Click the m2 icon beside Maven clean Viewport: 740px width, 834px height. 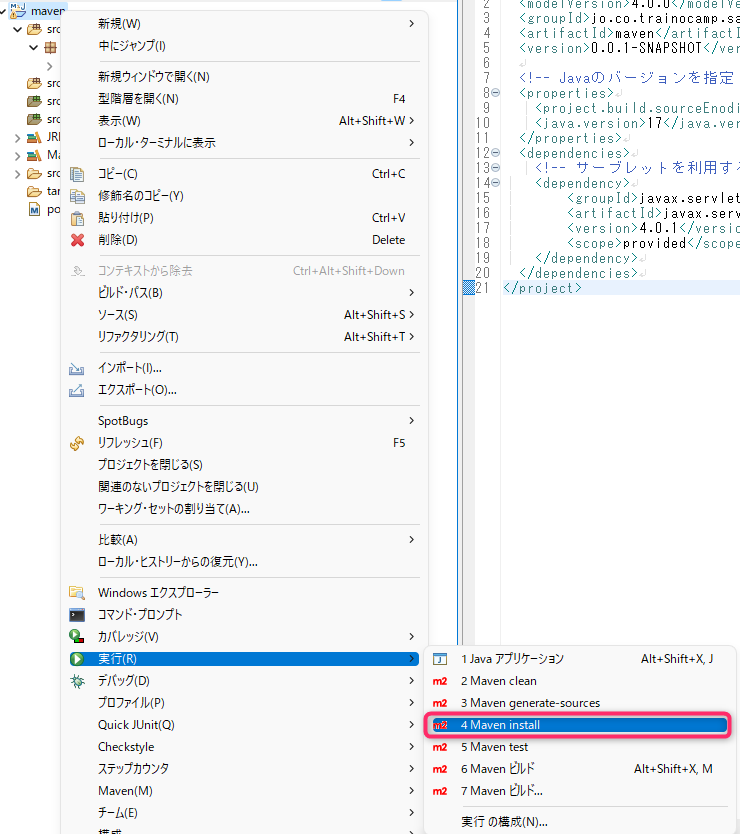pos(440,681)
